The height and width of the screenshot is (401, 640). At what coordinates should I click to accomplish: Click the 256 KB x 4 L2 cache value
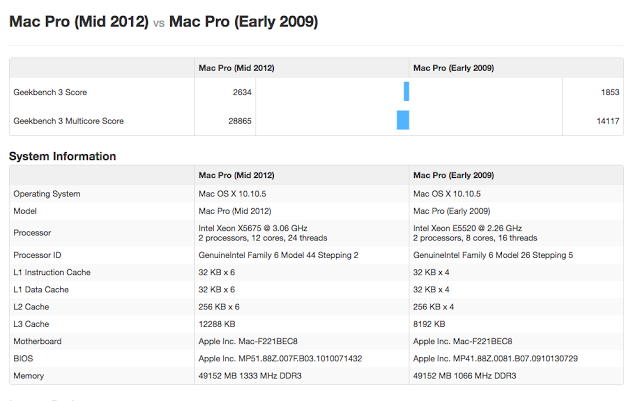[433, 307]
